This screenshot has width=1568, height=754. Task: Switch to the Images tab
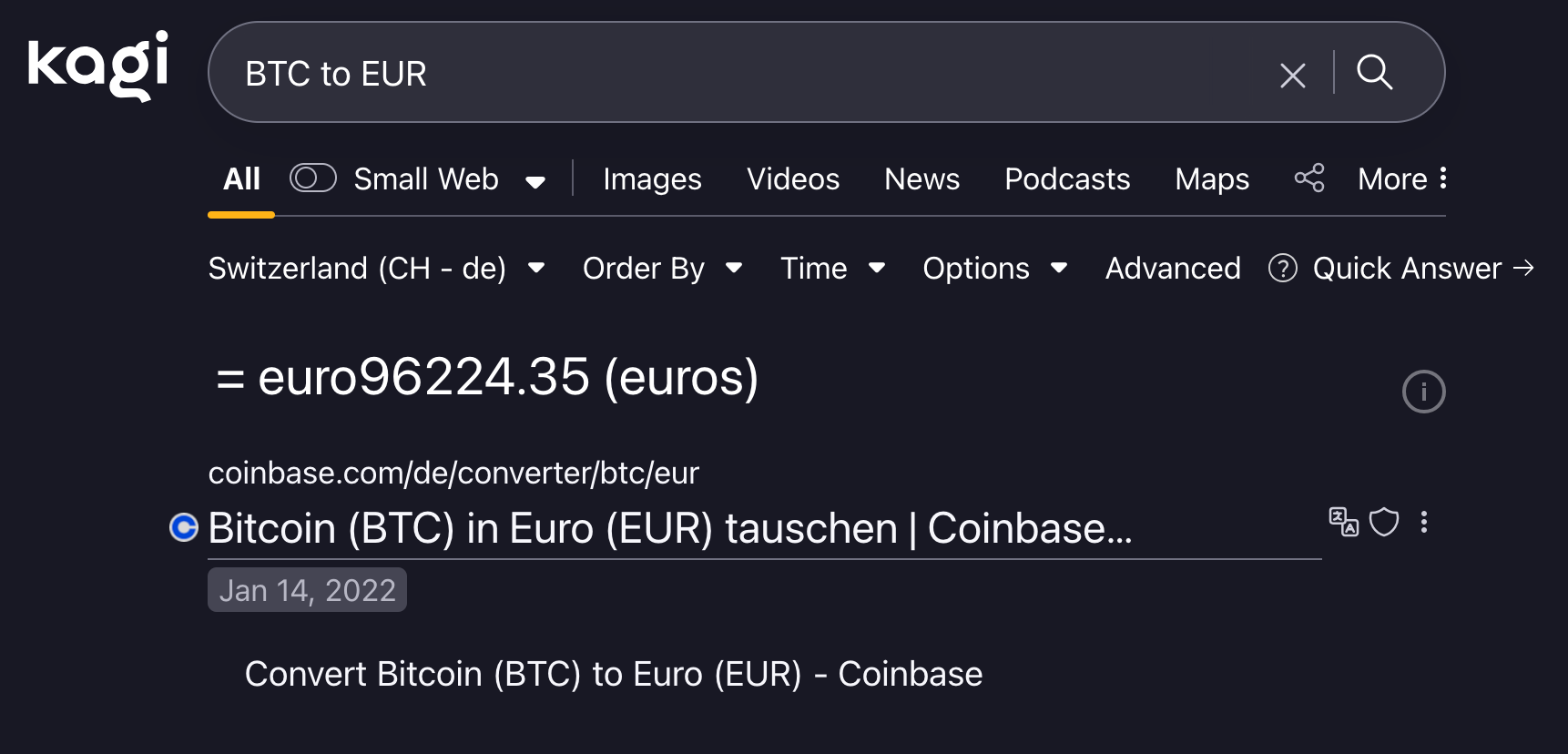(x=652, y=179)
